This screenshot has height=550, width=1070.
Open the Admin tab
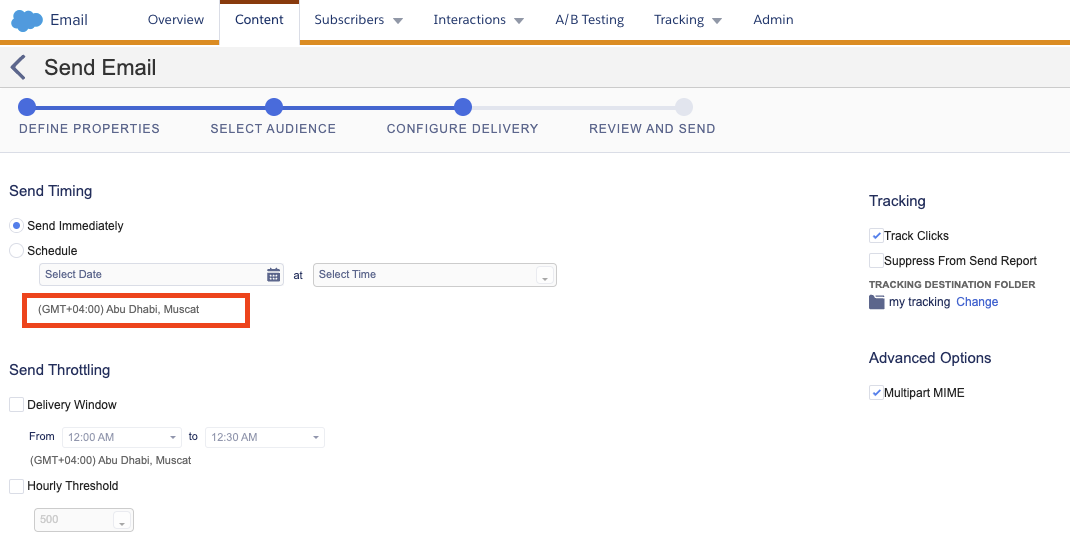[773, 20]
